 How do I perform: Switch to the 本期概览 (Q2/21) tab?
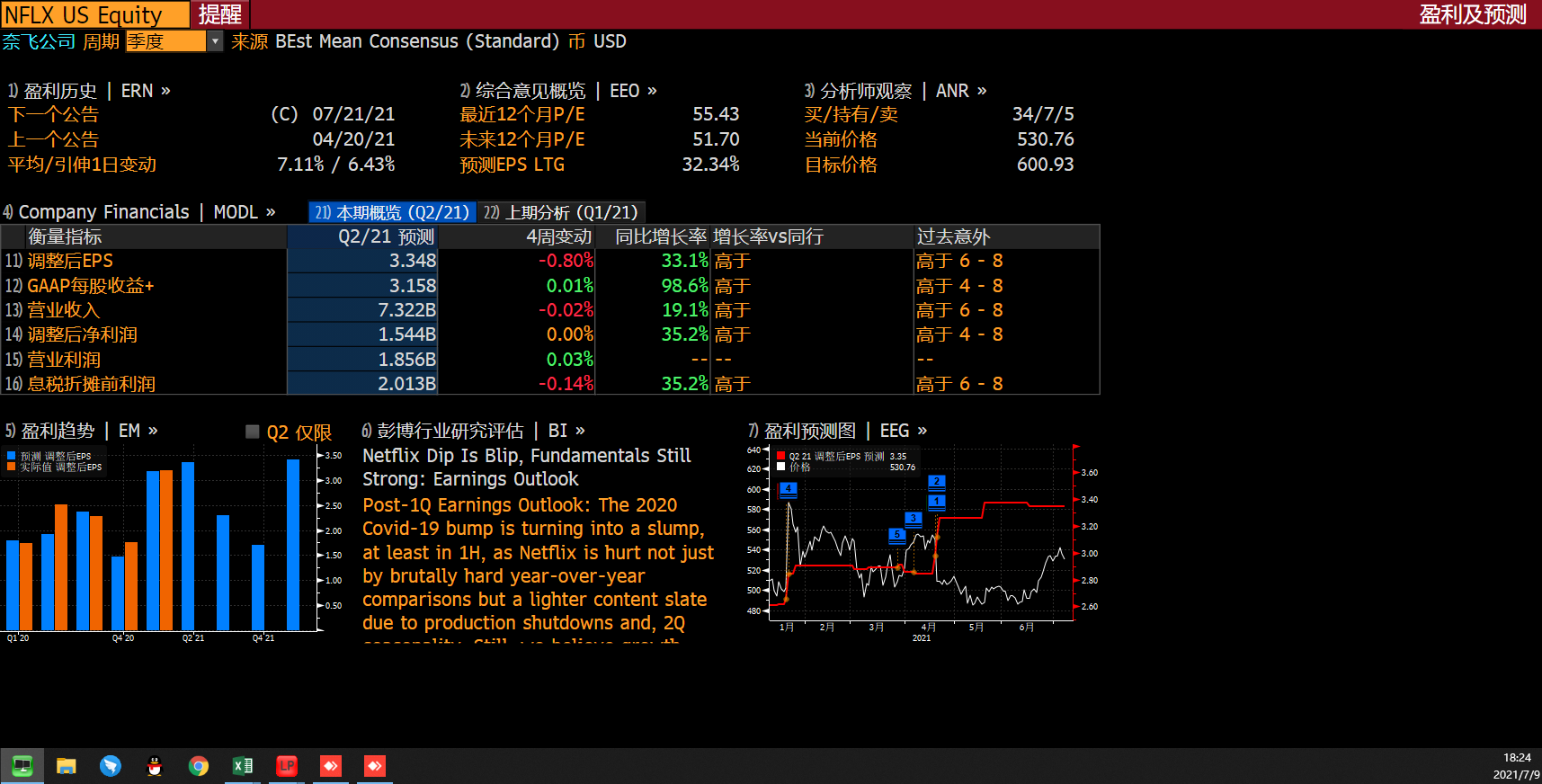(392, 212)
